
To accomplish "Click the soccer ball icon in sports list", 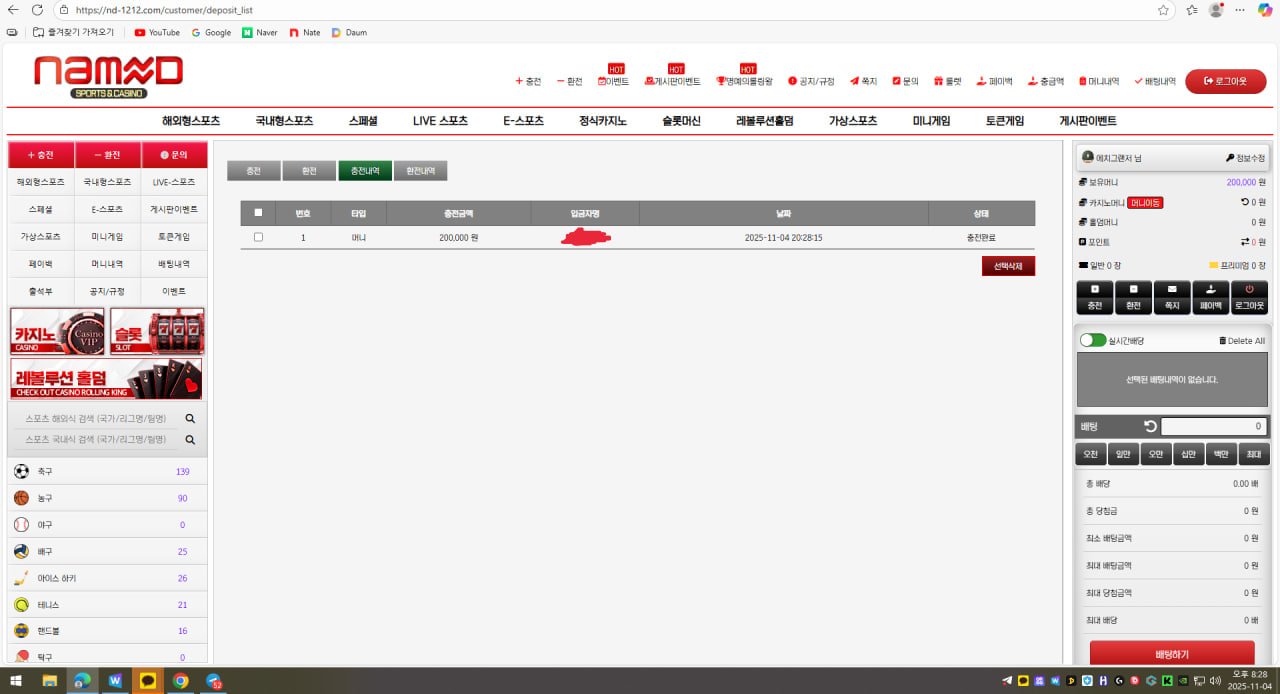I will click(x=21, y=471).
